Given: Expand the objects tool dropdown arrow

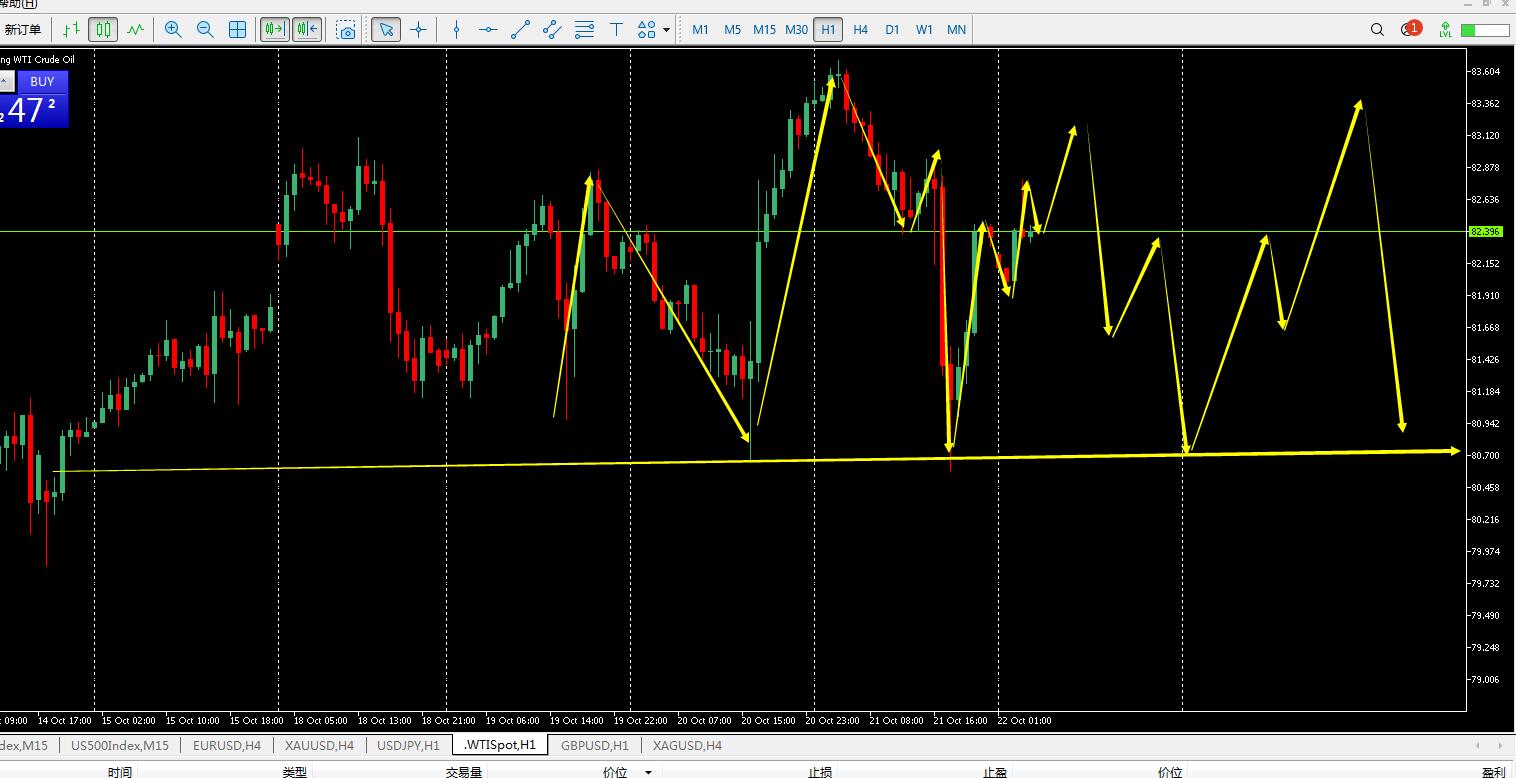Looking at the screenshot, I should point(667,30).
